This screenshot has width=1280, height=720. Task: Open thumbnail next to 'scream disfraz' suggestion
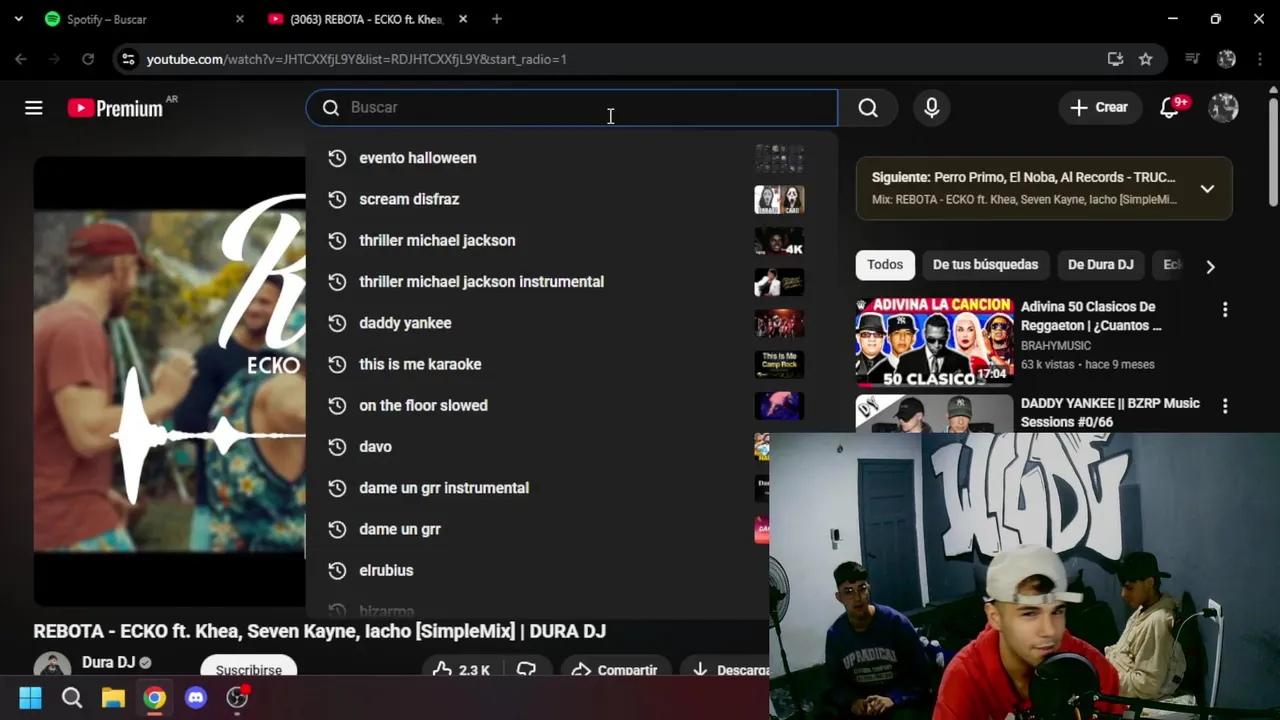click(x=779, y=199)
